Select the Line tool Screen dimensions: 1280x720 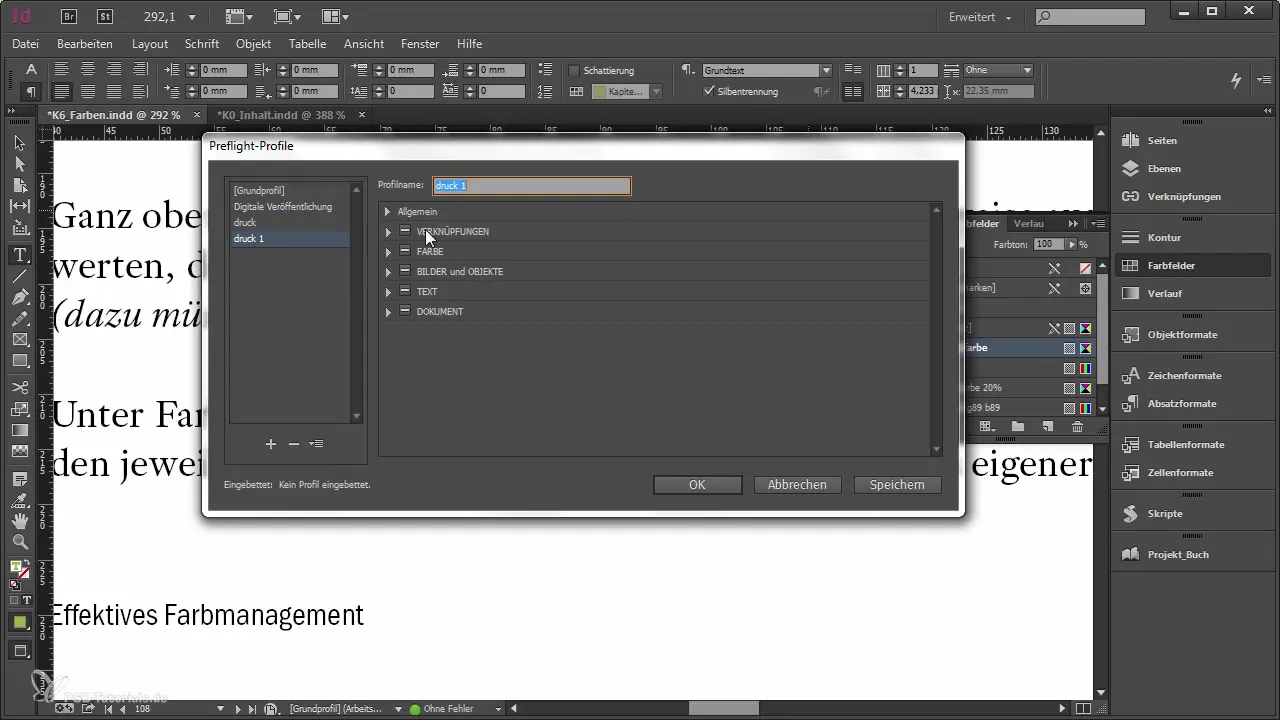coord(19,277)
